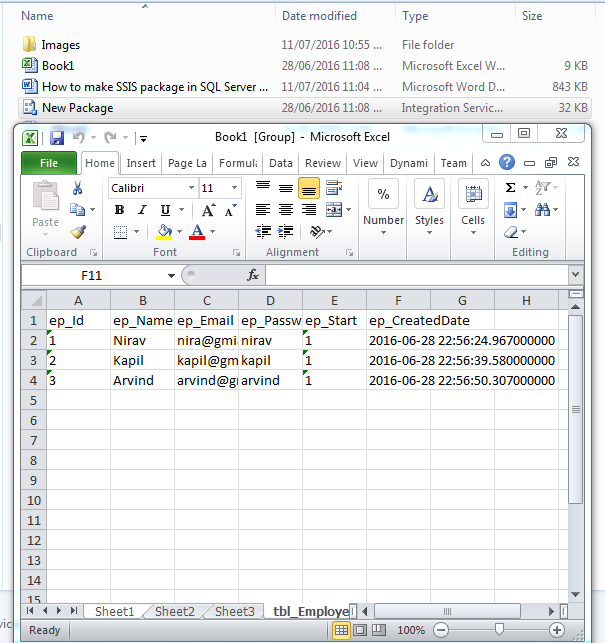Open the Calibri font name dropdown

191,188
